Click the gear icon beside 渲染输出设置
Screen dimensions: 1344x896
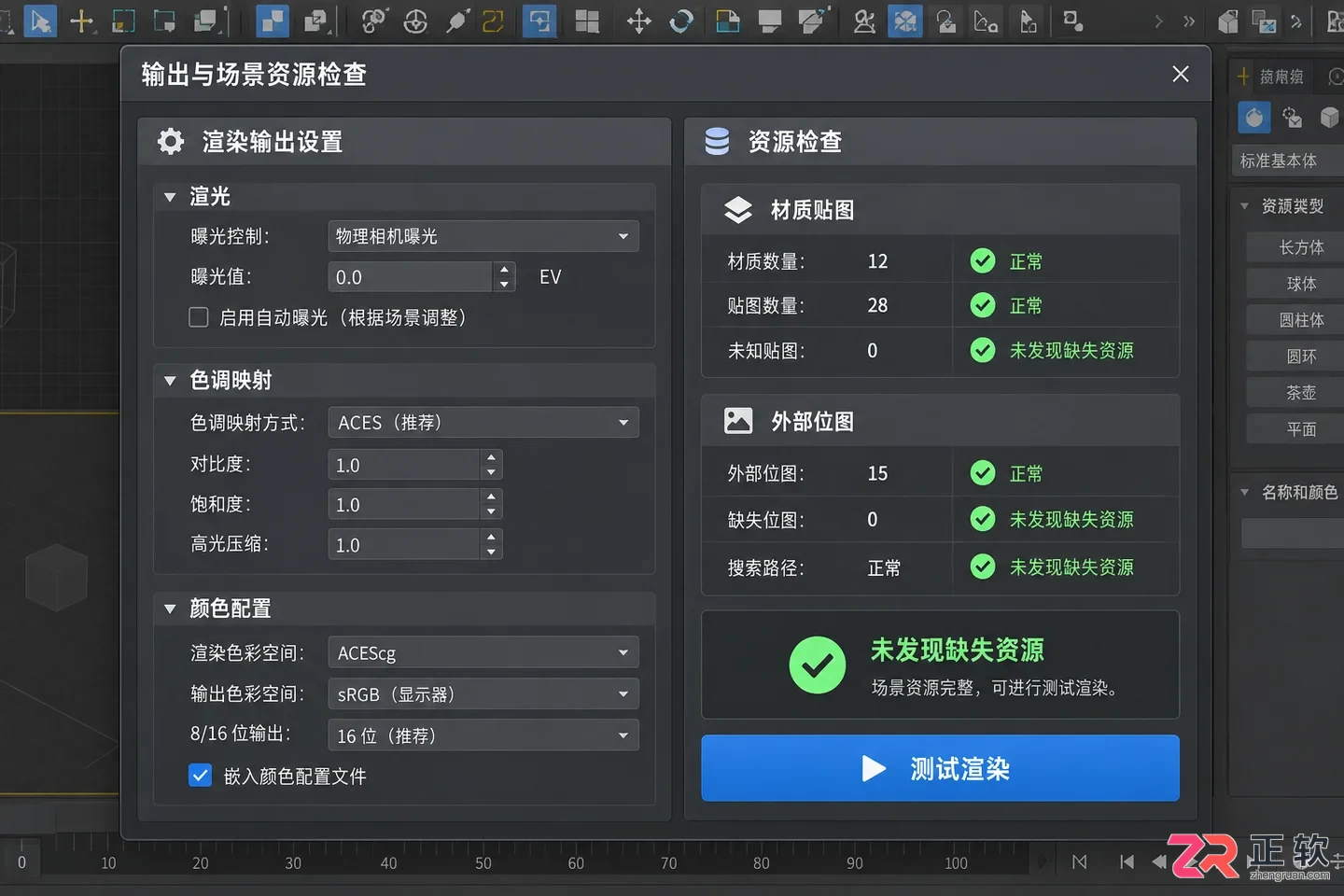[171, 141]
